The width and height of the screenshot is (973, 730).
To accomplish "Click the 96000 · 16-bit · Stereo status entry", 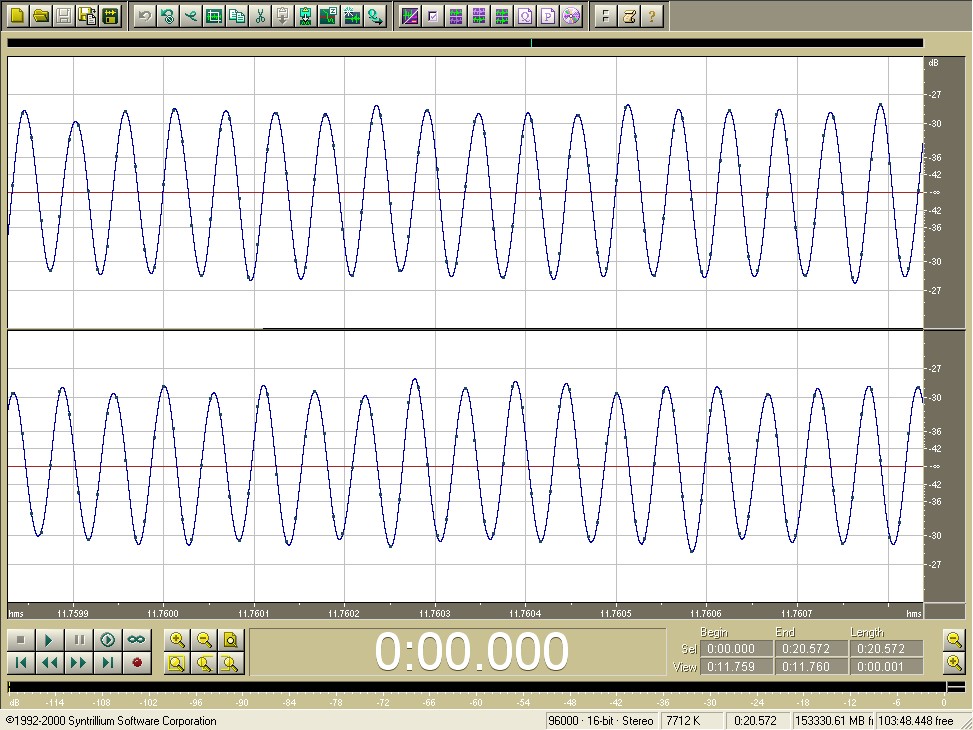I will click(x=601, y=721).
